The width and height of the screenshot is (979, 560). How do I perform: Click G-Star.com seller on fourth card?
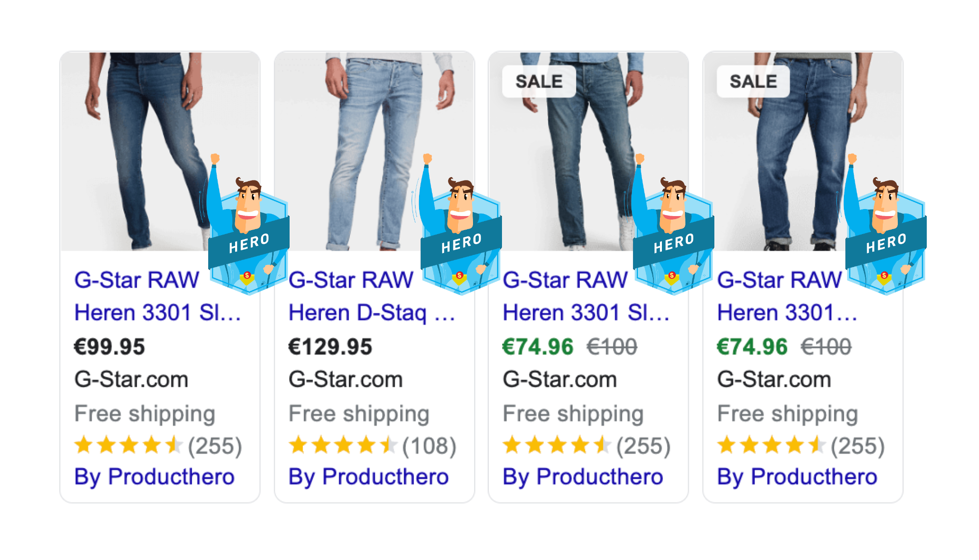click(x=774, y=379)
